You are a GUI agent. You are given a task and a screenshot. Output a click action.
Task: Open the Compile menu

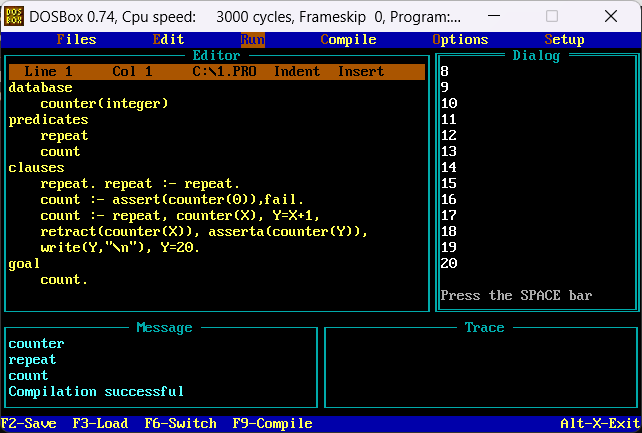[348, 40]
